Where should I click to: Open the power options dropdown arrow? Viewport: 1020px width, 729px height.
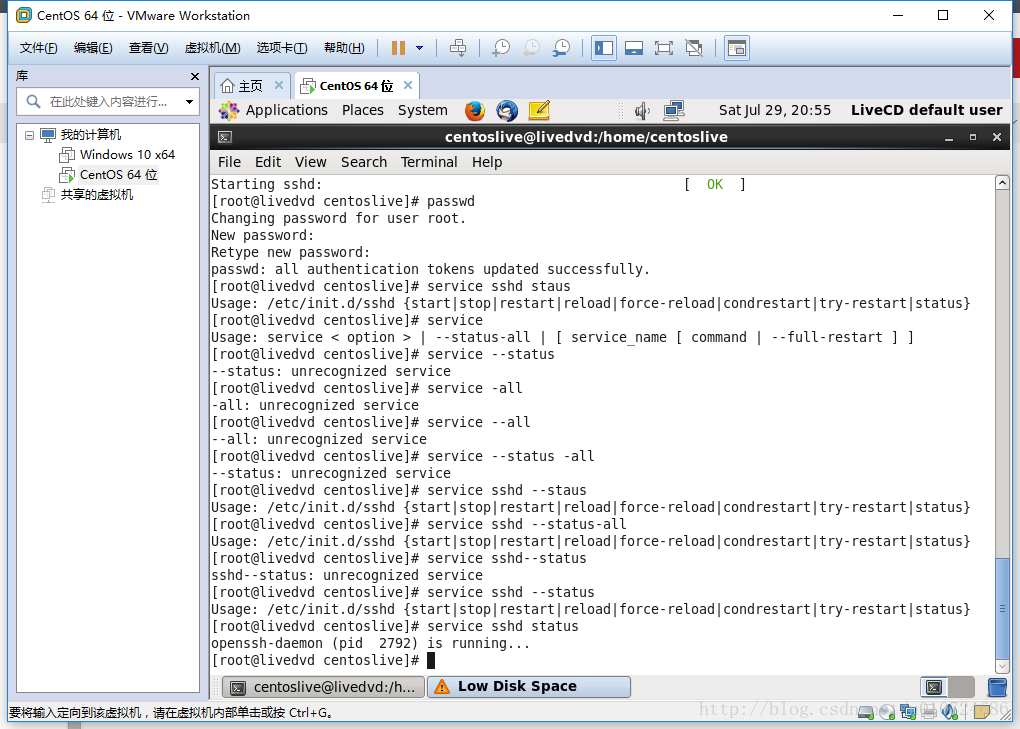point(420,48)
